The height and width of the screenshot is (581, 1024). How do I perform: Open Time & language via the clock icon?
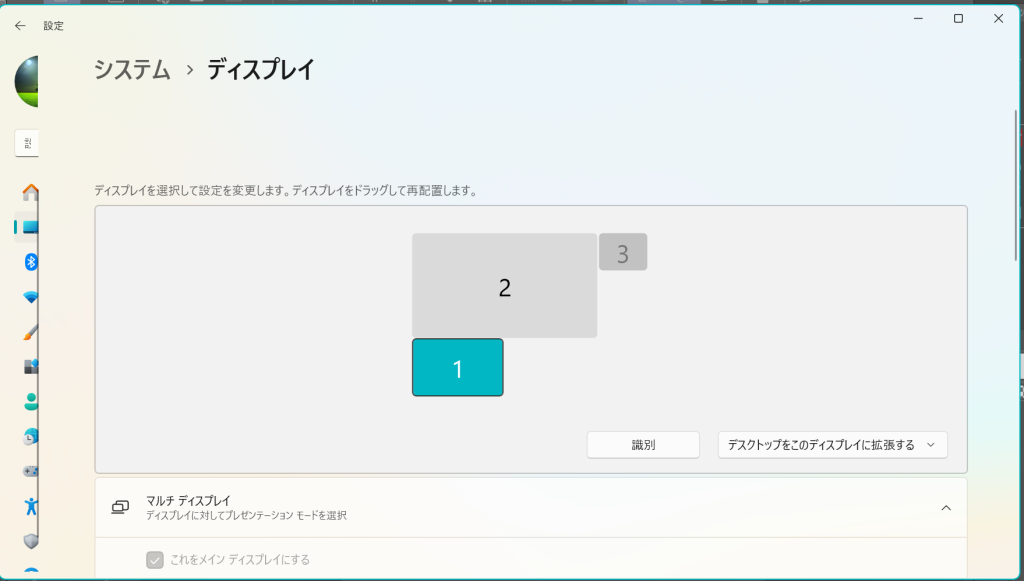(x=30, y=436)
